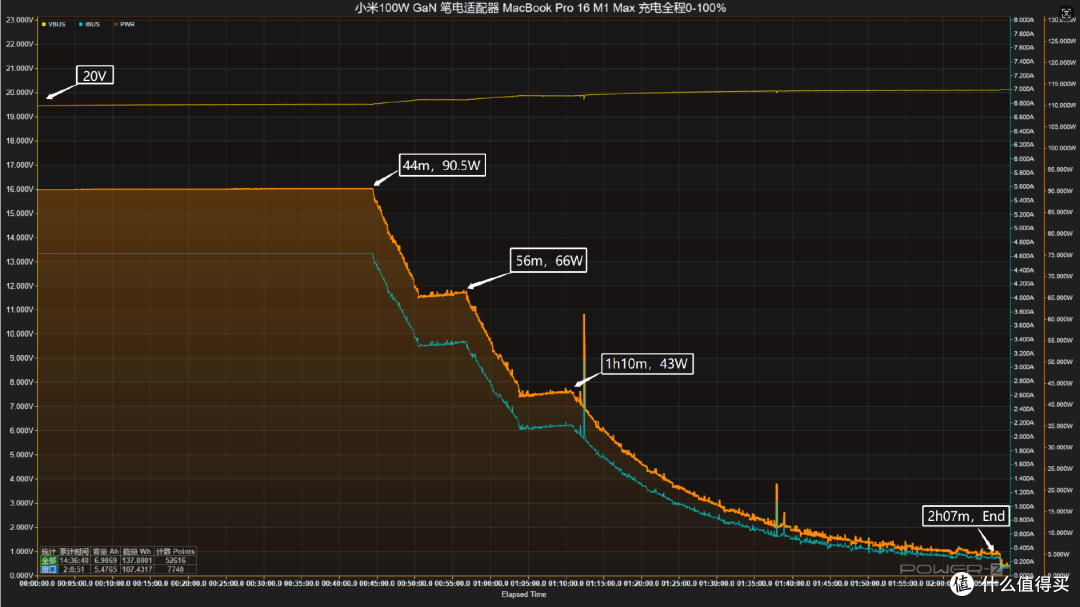This screenshot has width=1080, height=607.
Task: Click the 4.000A current axis label
Action: pos(1024,298)
